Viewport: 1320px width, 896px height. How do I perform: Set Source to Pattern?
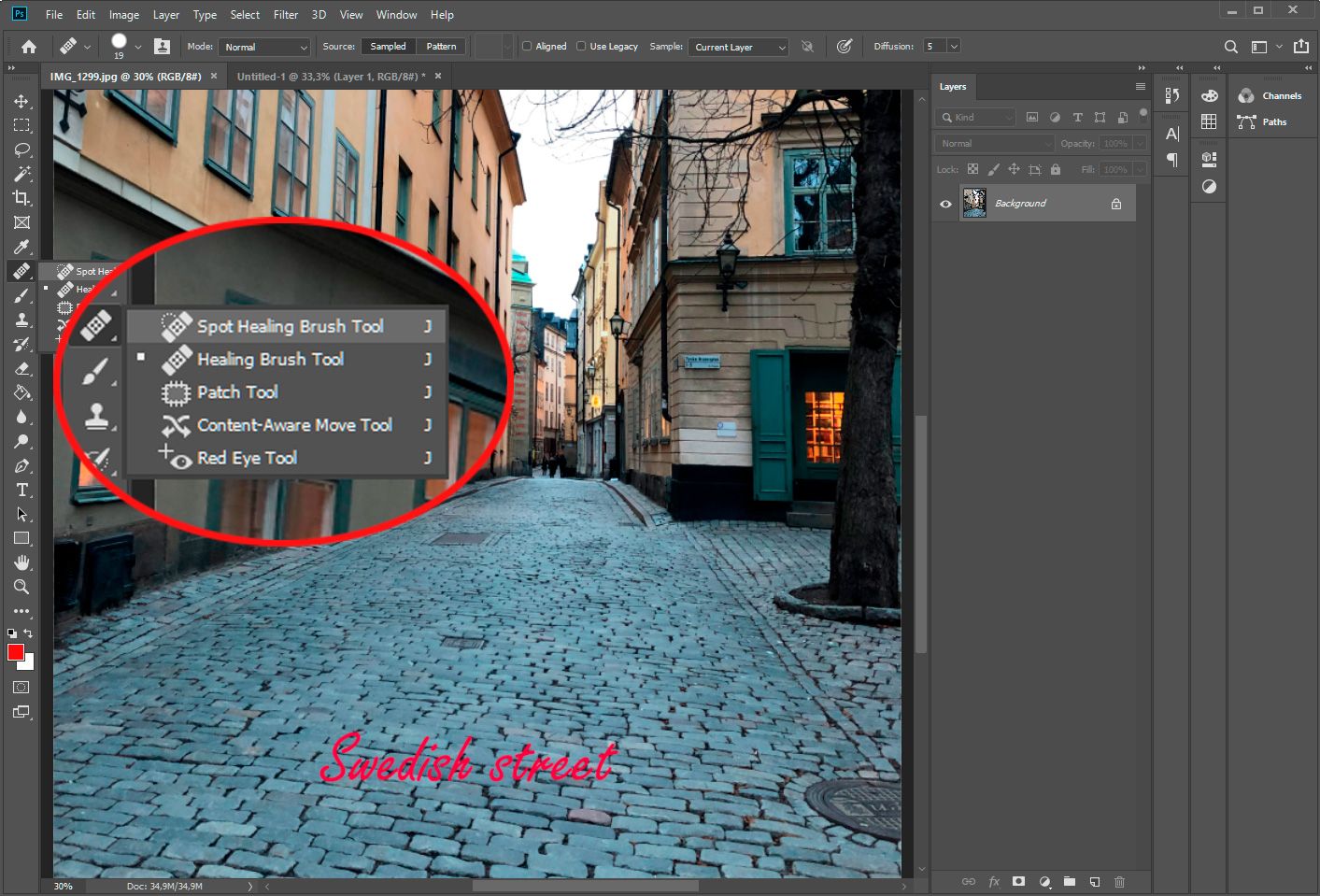point(441,46)
